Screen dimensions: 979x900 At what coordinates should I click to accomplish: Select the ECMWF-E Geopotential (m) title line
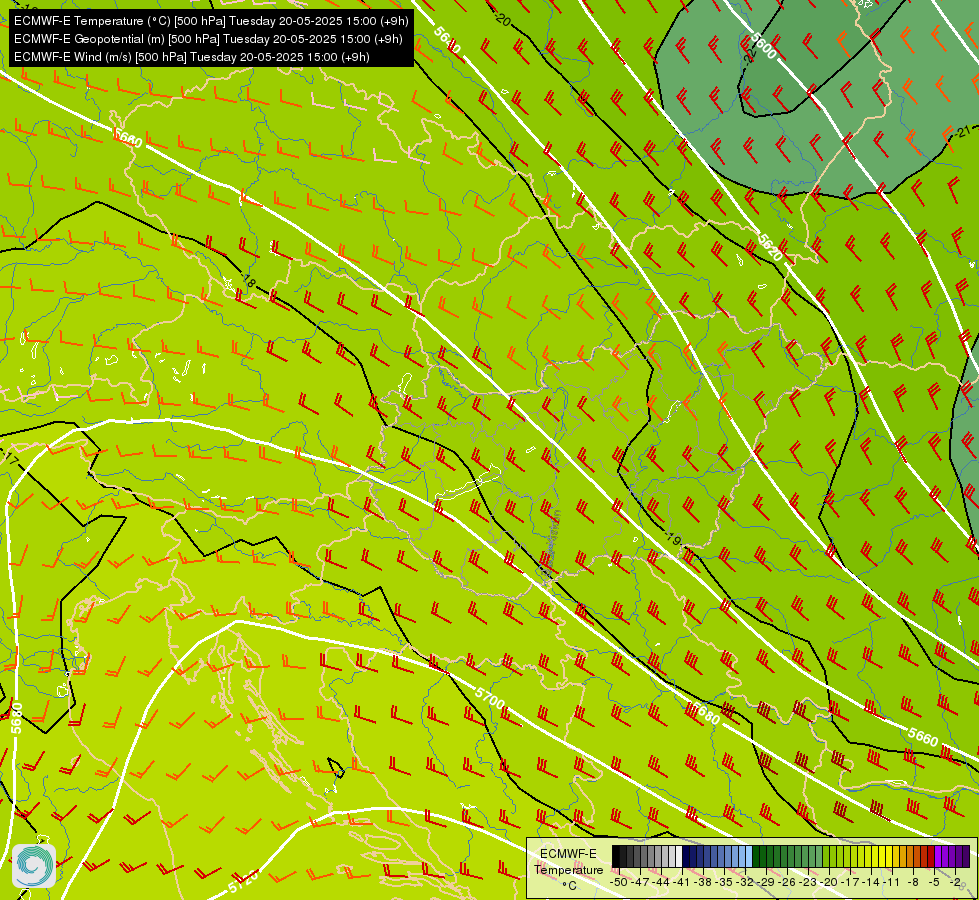208,39
